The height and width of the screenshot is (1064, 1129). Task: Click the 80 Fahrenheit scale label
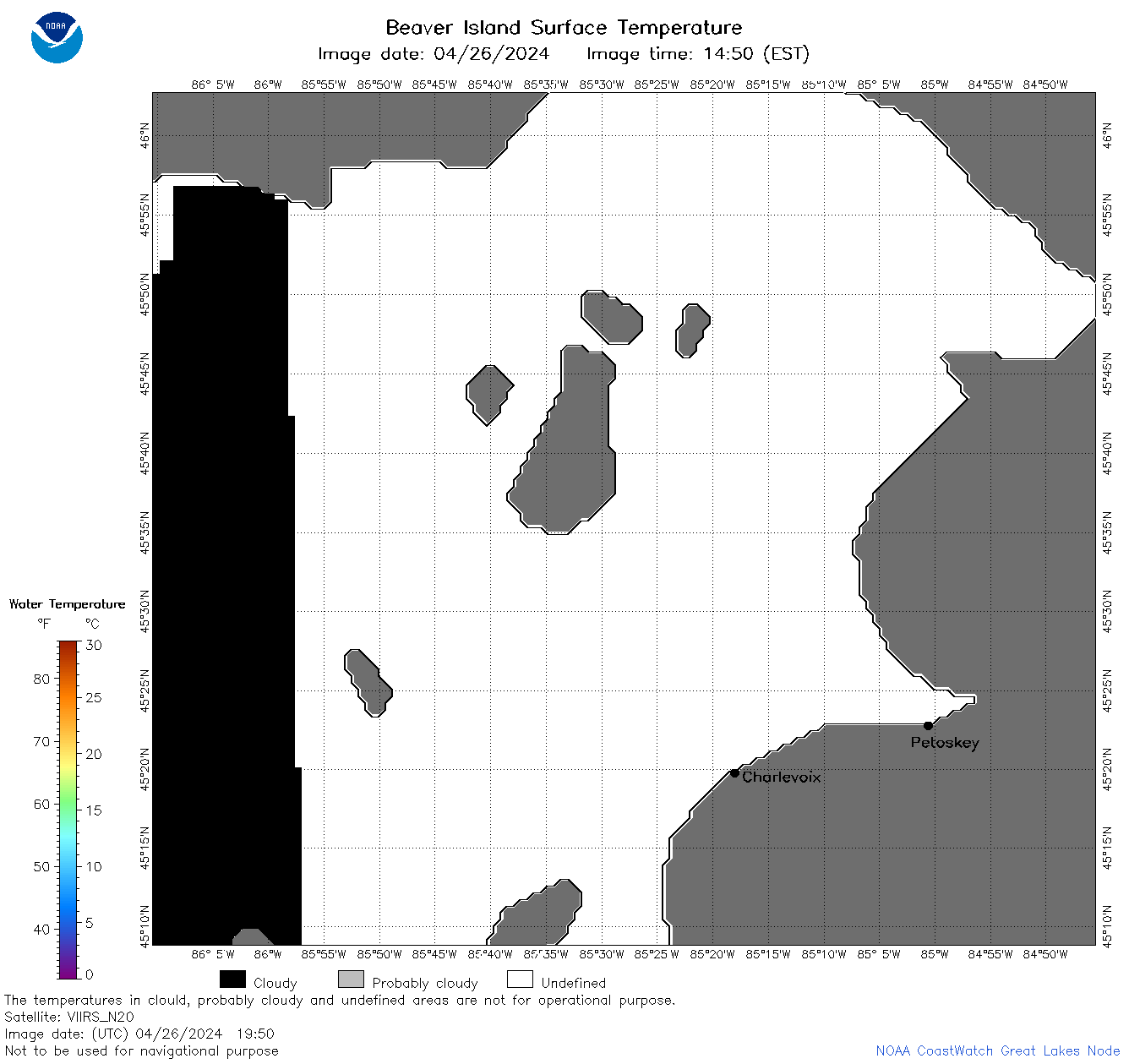tap(41, 679)
